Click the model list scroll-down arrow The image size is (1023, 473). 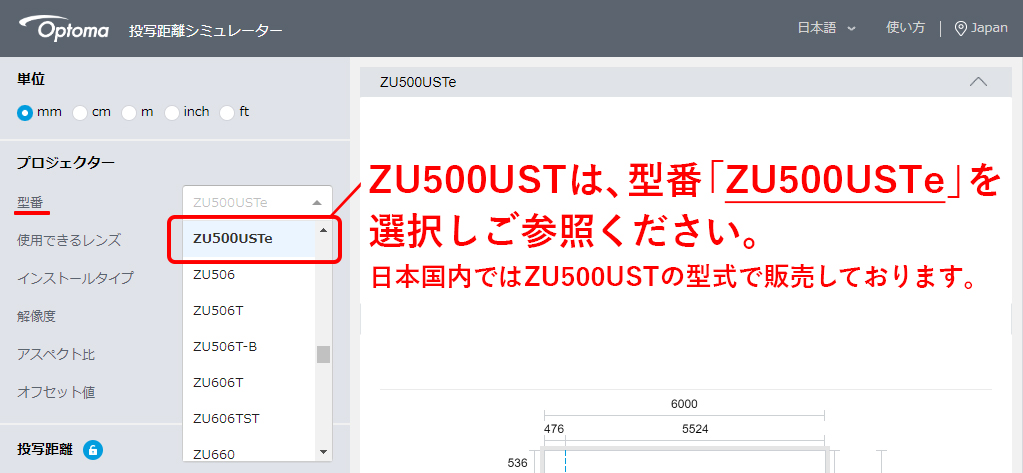pyautogui.click(x=324, y=451)
